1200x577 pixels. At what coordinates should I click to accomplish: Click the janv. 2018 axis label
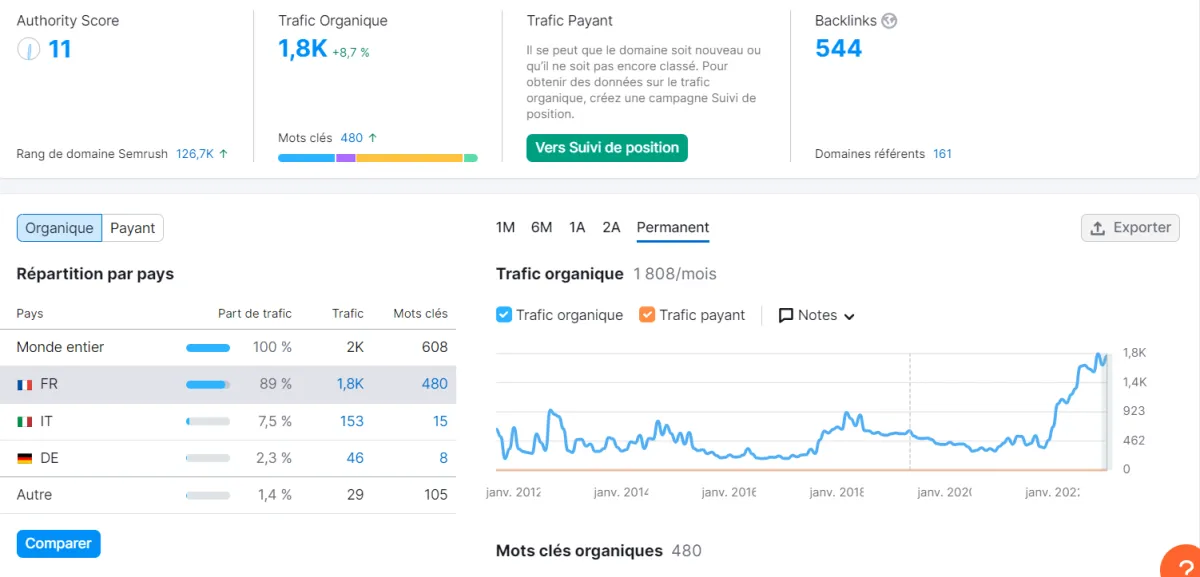coord(836,492)
